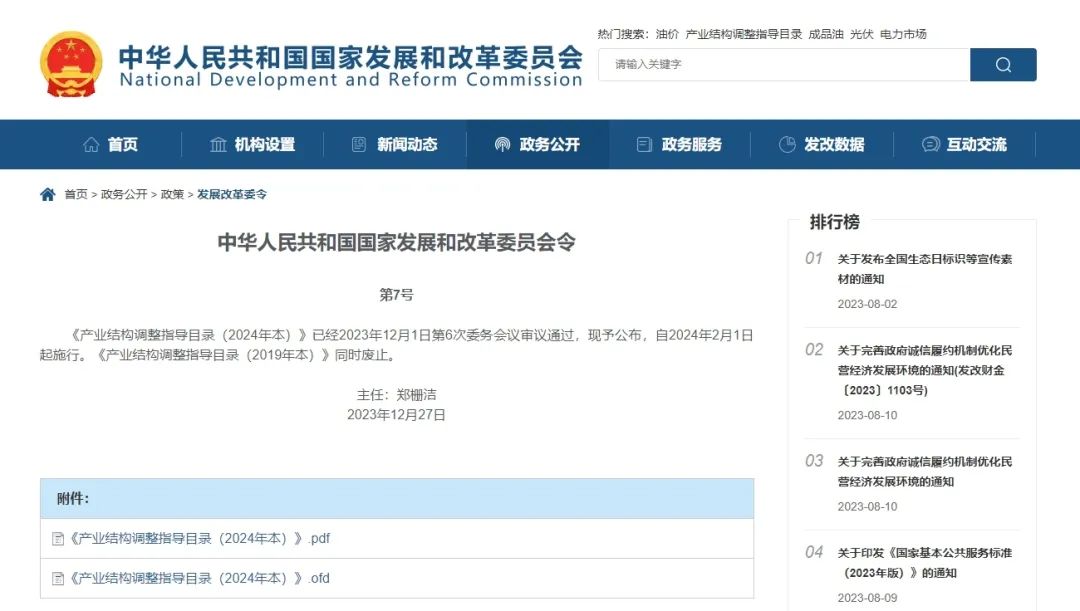Select hot search term 油价
Viewport: 1080px width, 611px height.
667,34
